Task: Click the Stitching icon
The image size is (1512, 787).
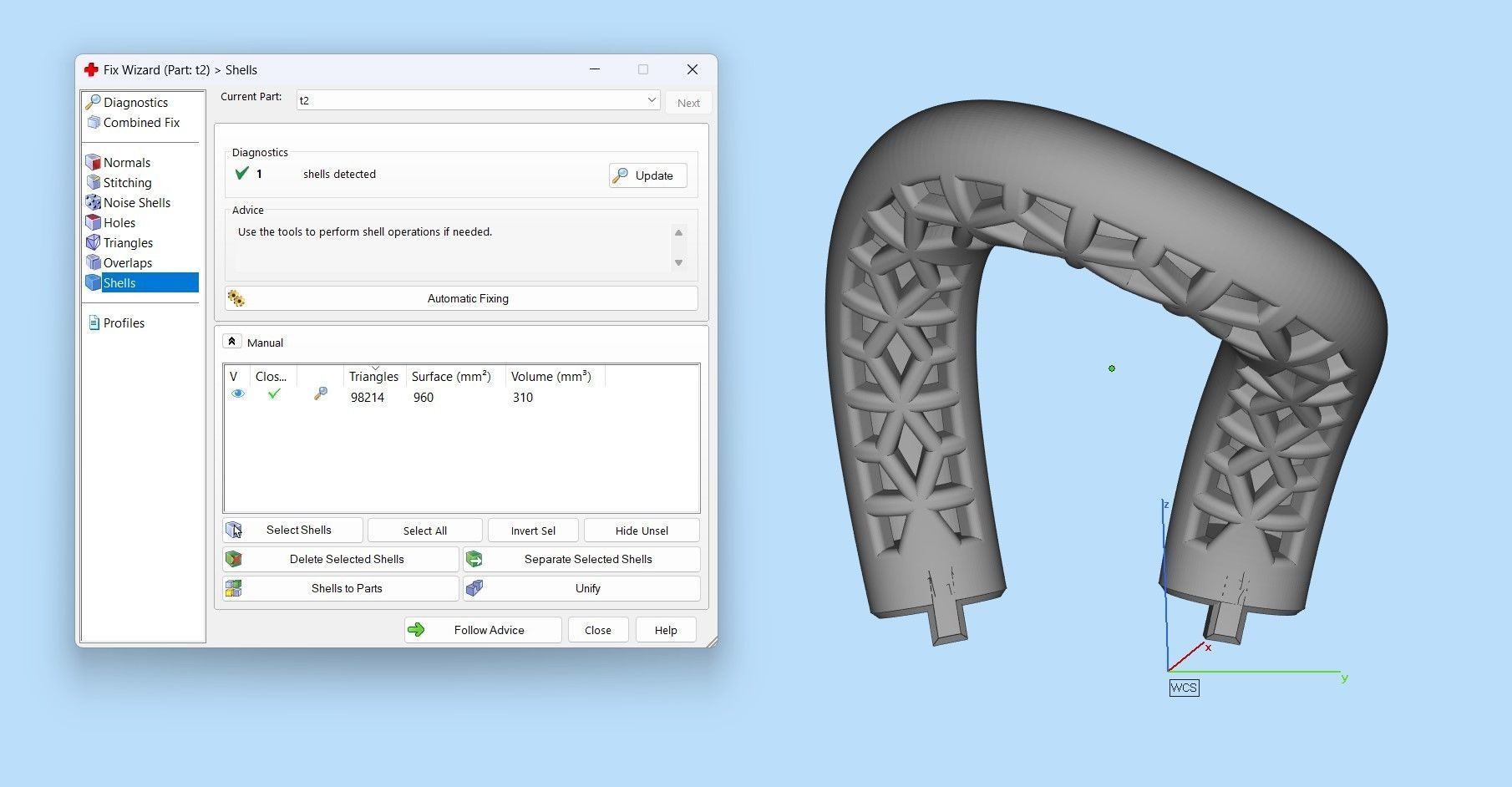Action: (x=94, y=182)
